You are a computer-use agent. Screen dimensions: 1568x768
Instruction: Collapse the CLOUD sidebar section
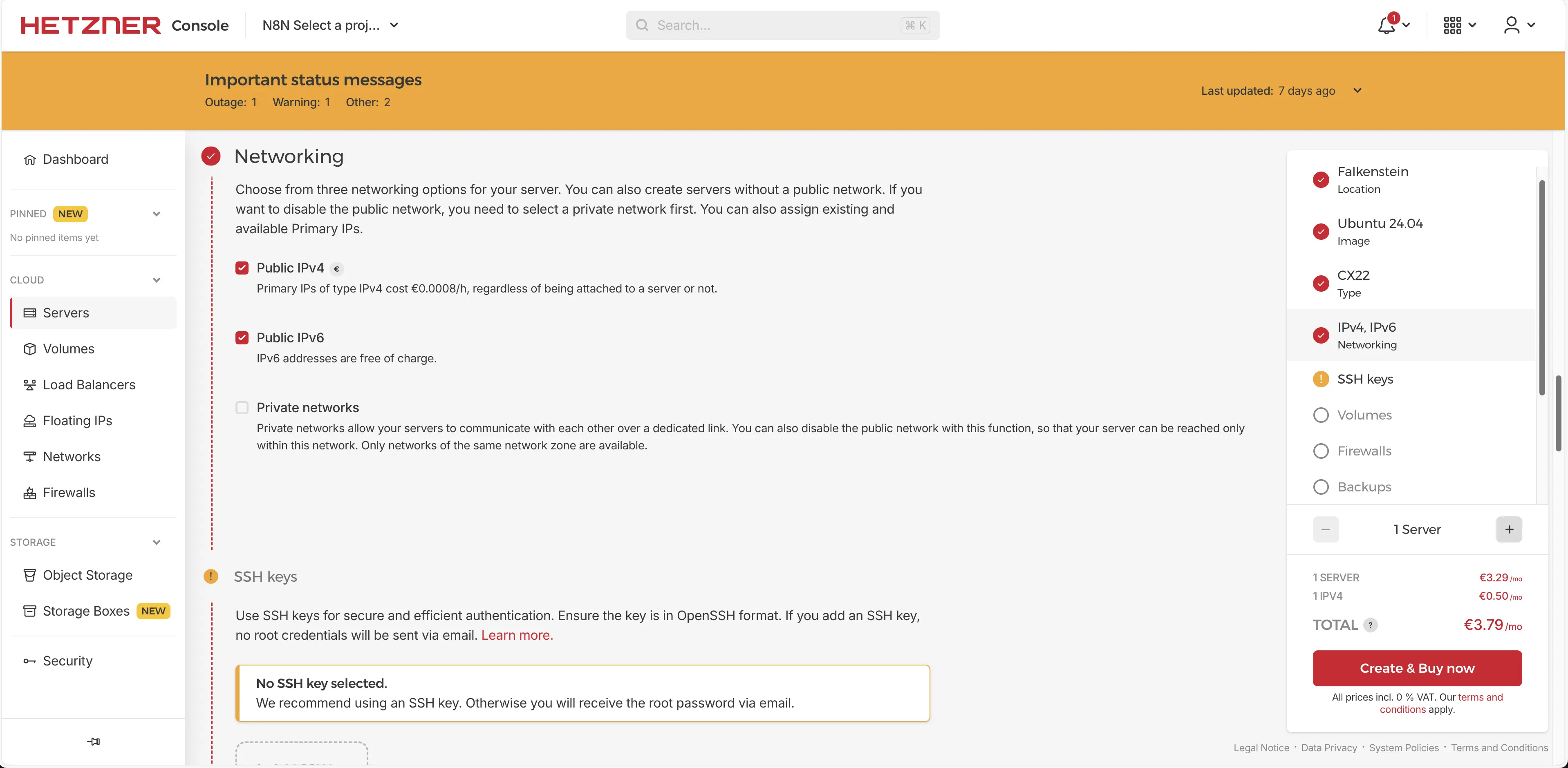click(x=157, y=280)
